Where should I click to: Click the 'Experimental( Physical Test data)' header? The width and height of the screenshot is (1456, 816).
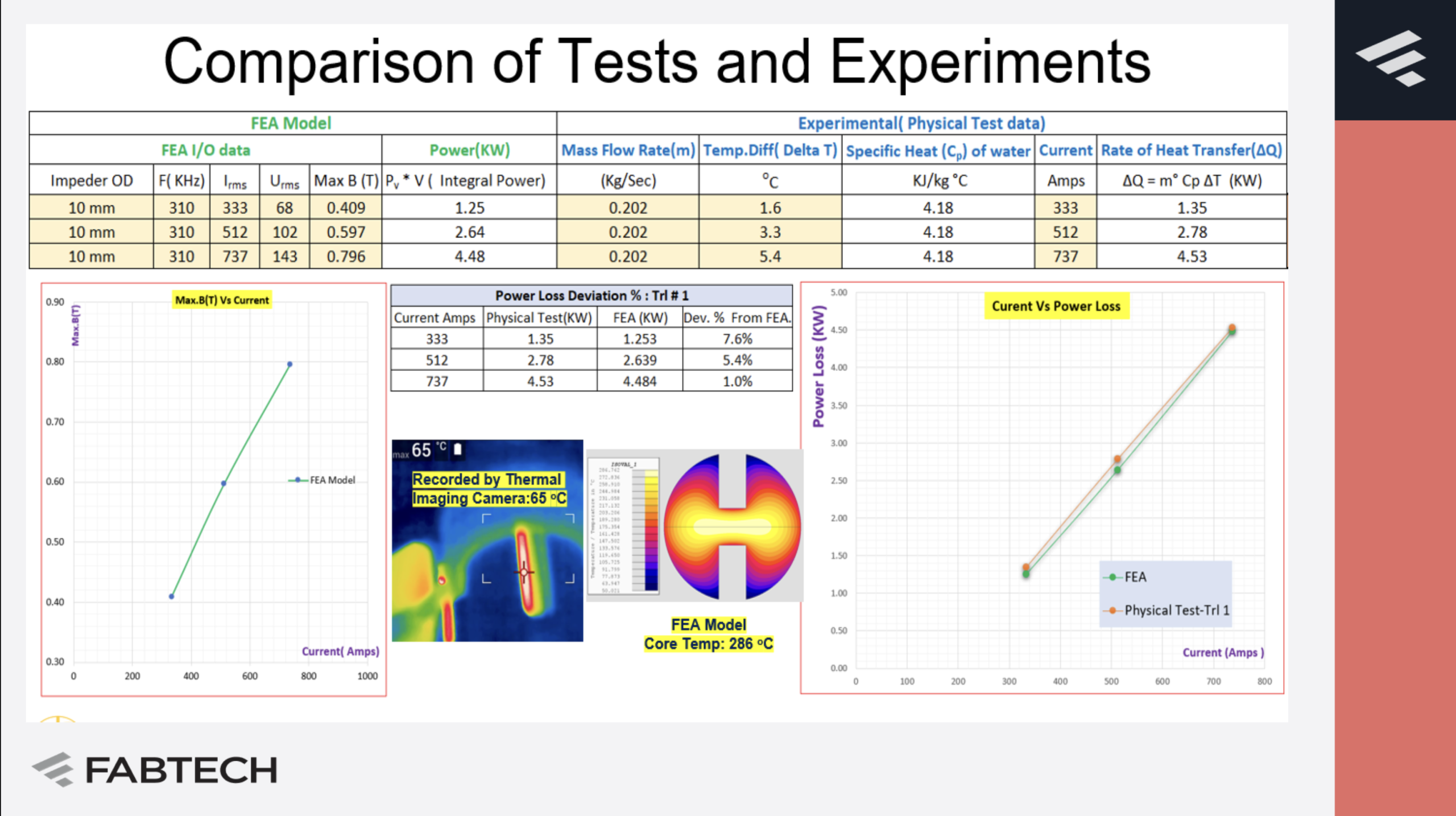[921, 123]
